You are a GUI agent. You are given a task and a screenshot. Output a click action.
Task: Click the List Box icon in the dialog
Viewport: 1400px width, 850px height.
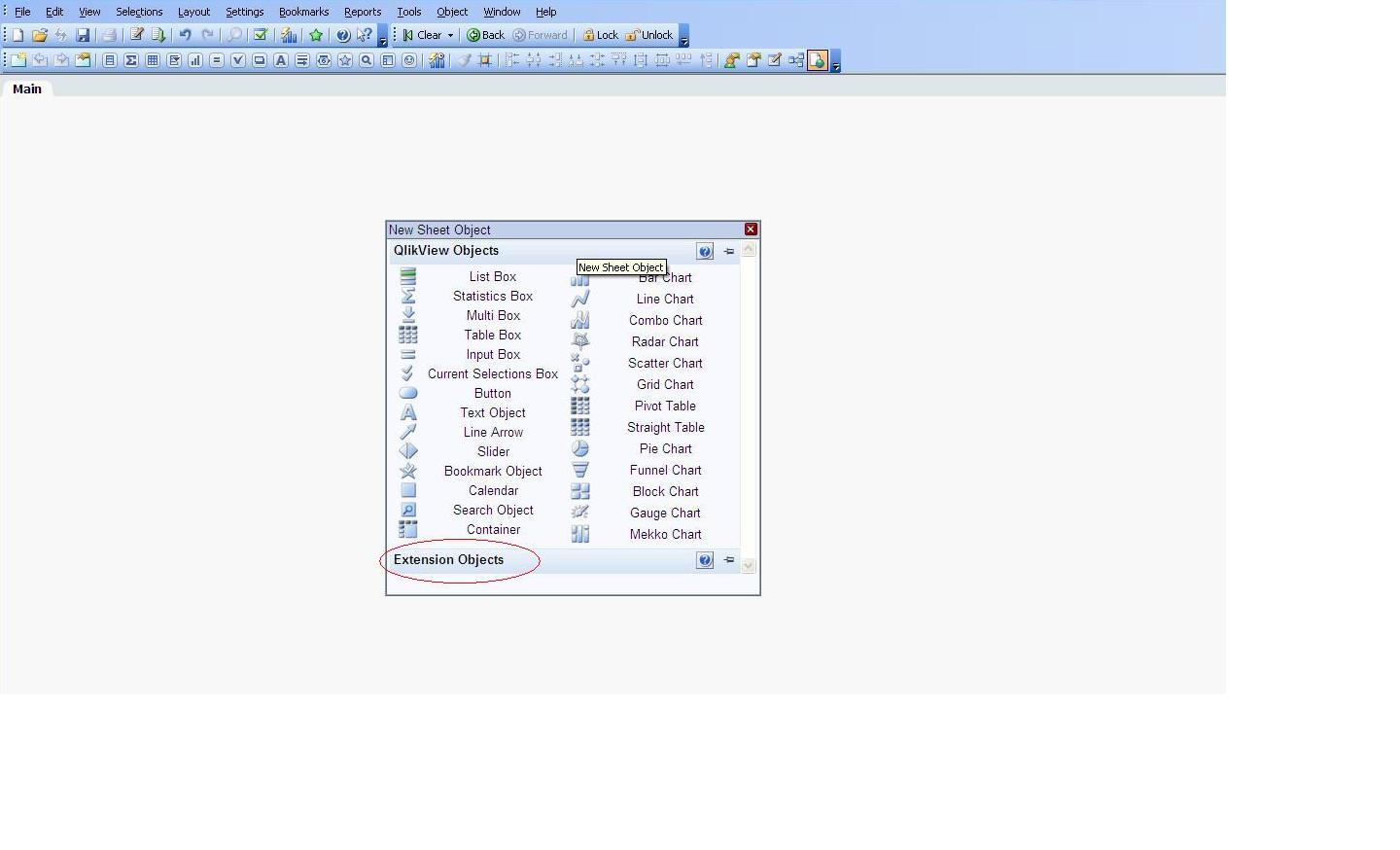click(408, 276)
